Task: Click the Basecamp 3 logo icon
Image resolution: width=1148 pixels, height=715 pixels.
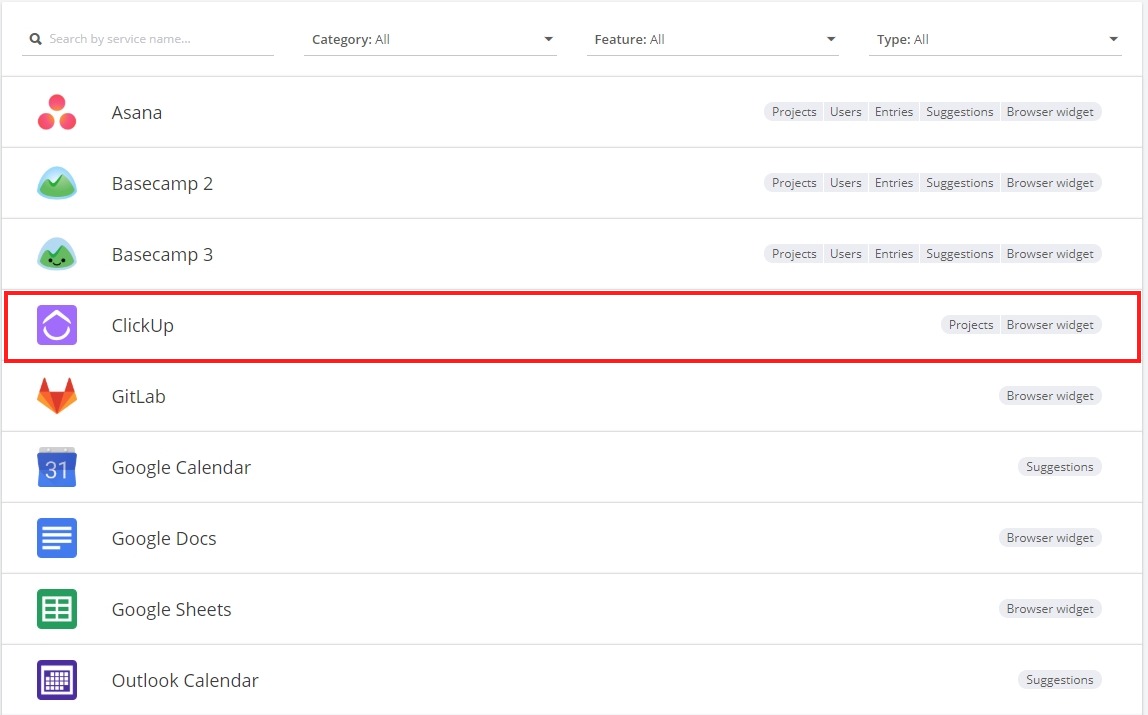Action: coord(57,254)
